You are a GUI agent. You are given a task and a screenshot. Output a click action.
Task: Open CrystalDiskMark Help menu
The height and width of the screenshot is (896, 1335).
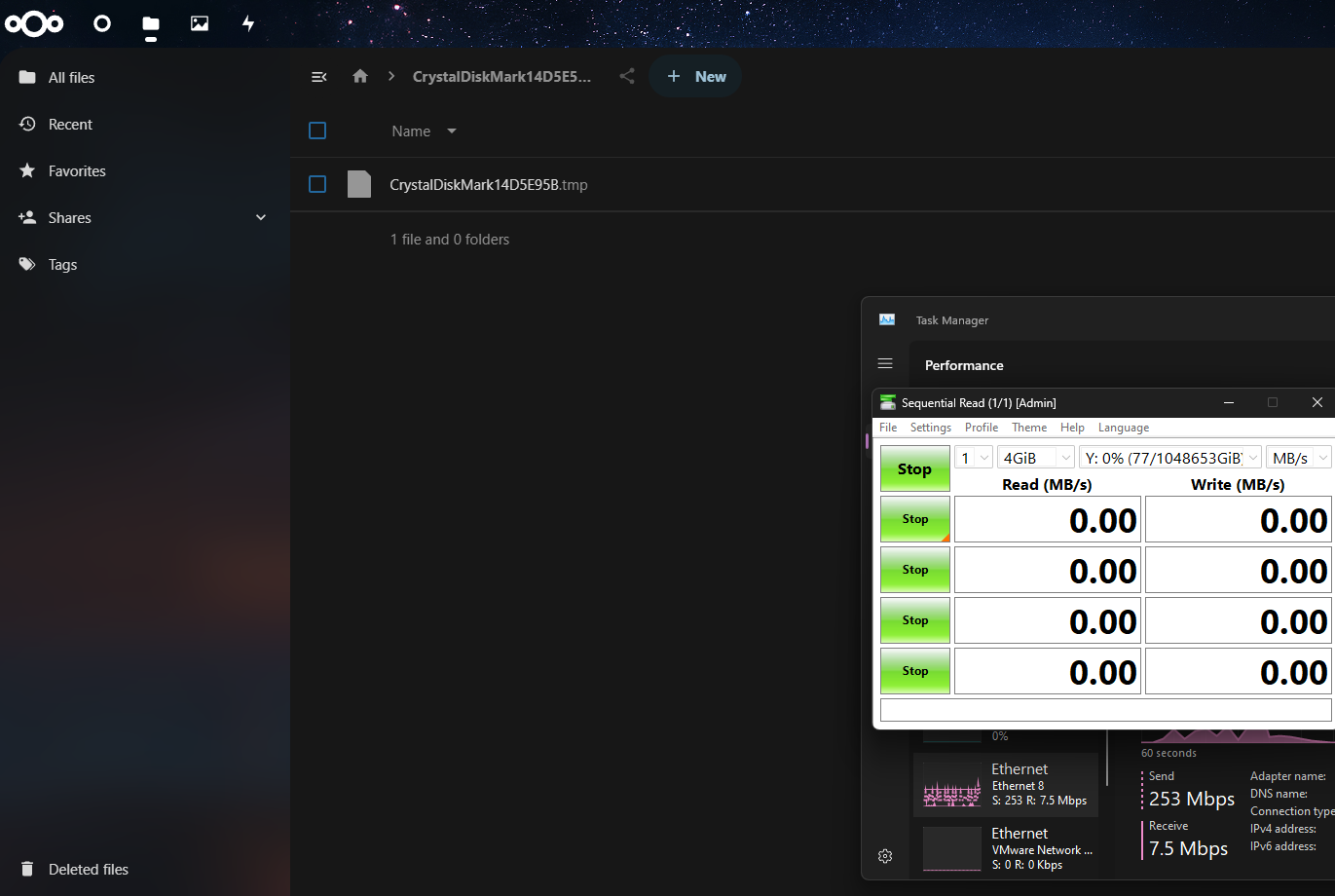(x=1072, y=428)
